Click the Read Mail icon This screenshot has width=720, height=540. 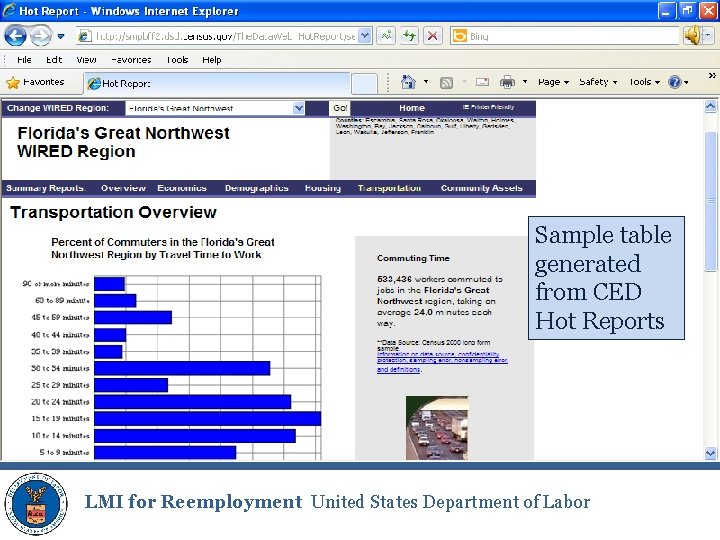click(x=482, y=82)
